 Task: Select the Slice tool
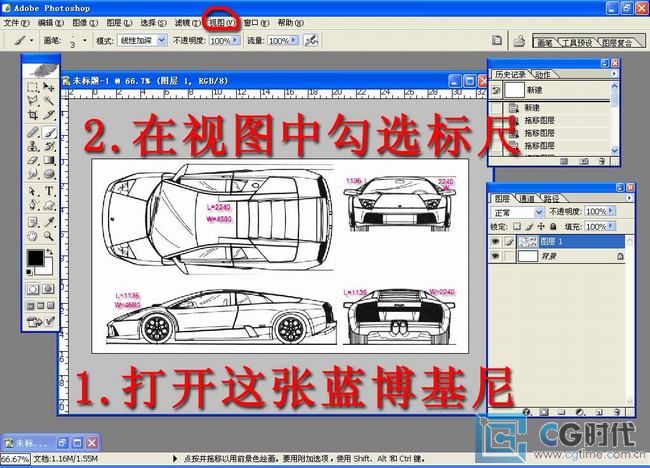[x=49, y=115]
